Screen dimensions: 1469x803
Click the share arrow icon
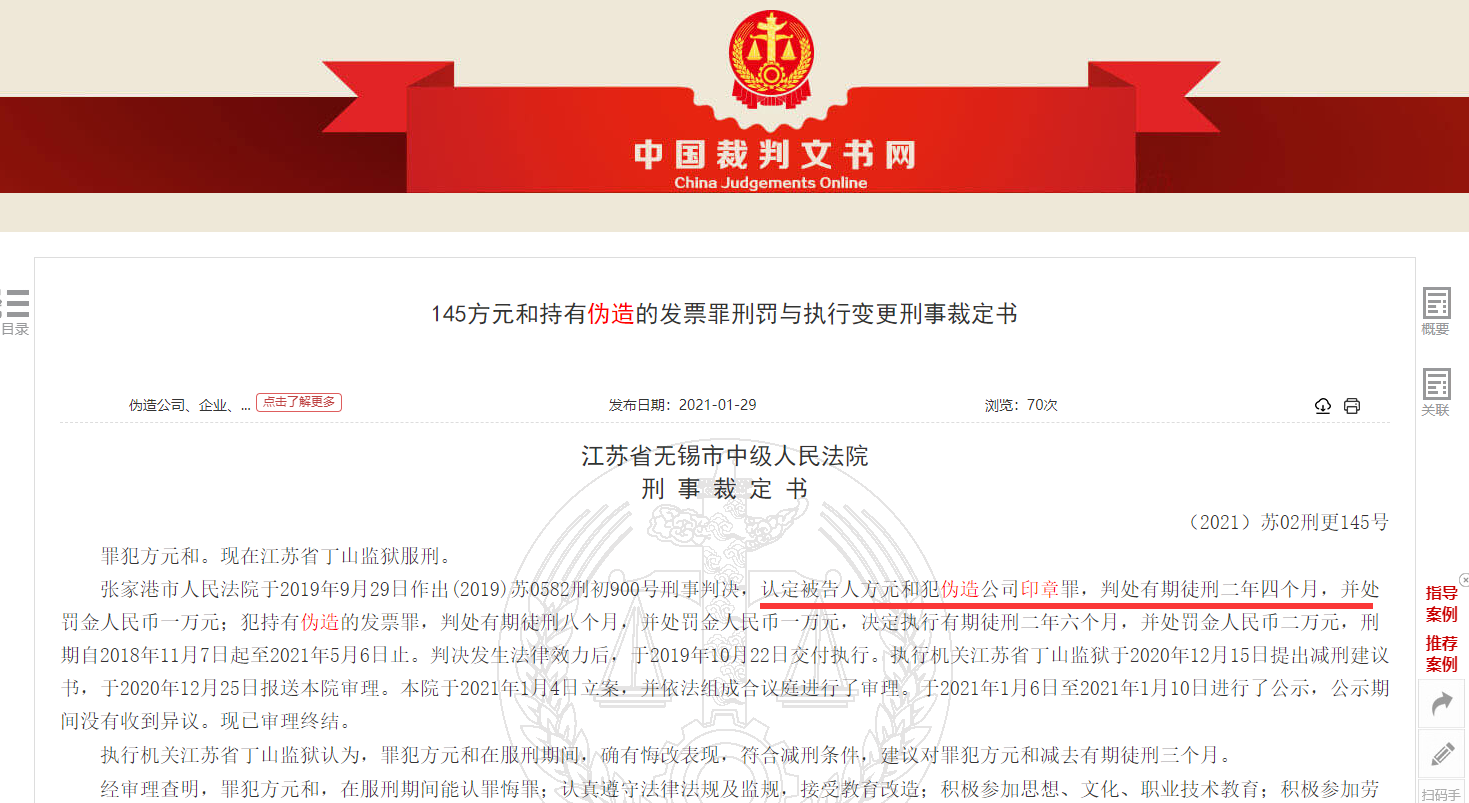click(1441, 704)
